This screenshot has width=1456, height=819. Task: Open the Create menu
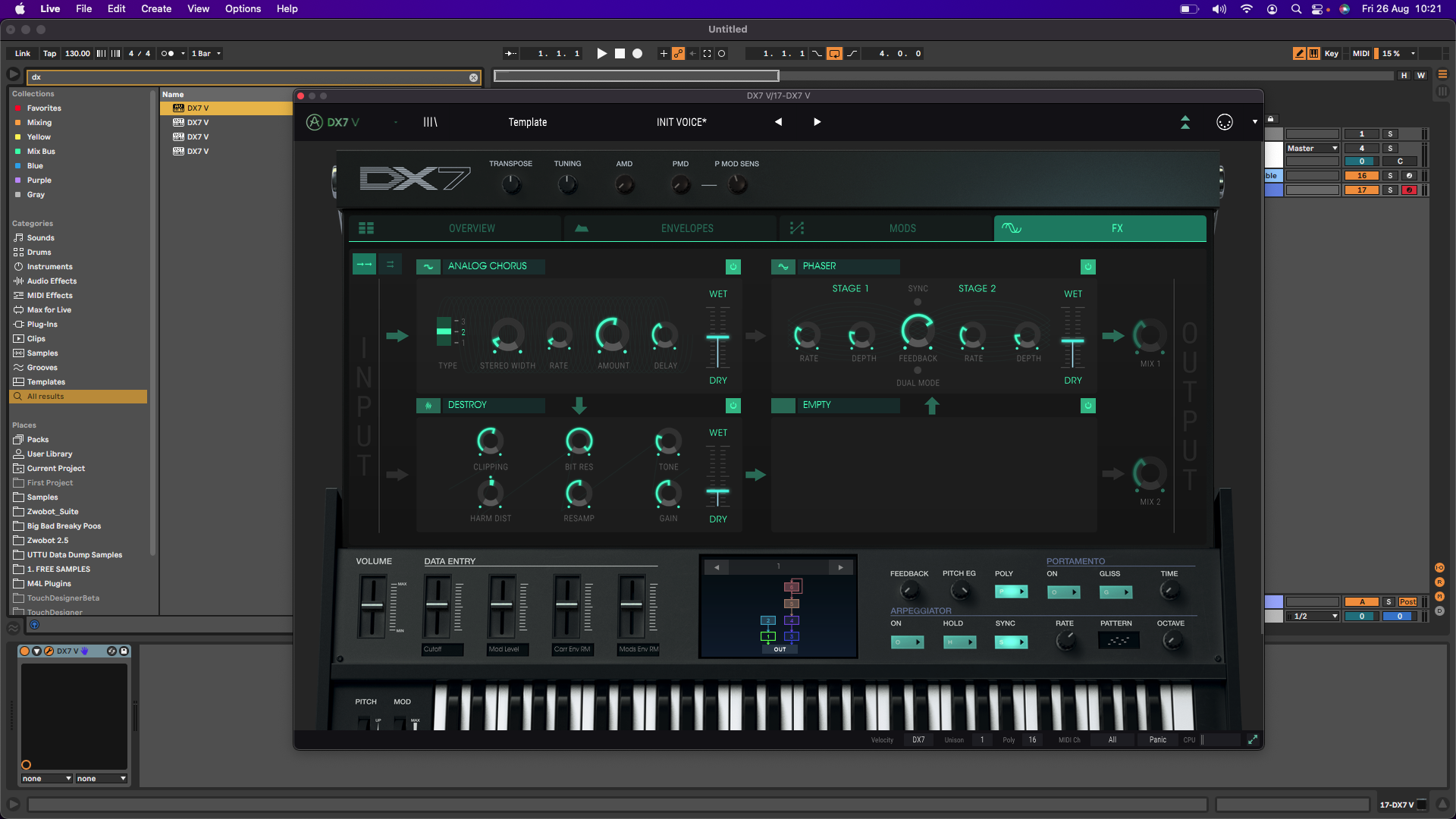pyautogui.click(x=155, y=9)
